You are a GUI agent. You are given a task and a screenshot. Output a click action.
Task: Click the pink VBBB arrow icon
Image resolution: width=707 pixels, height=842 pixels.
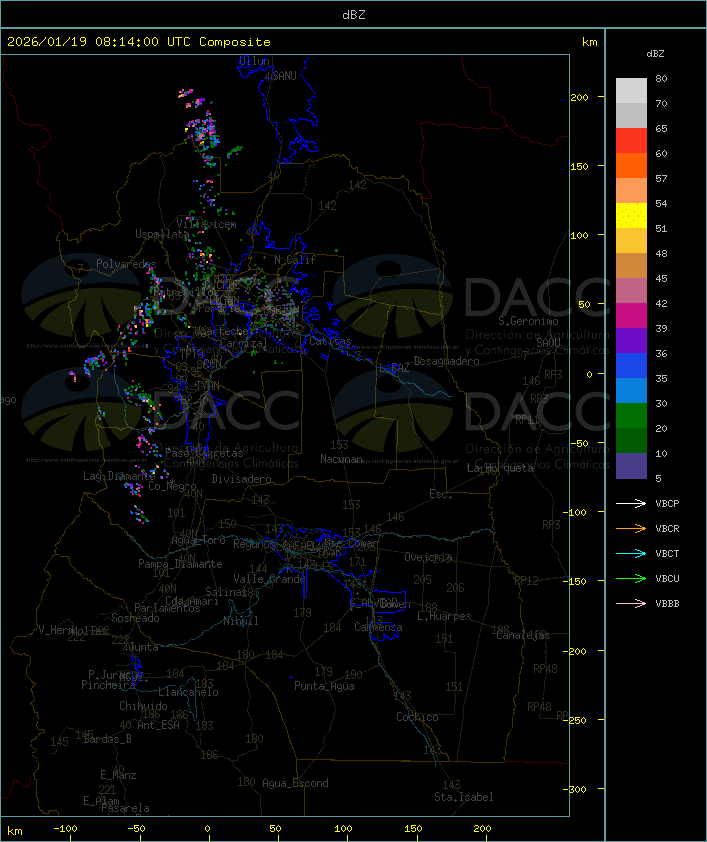[631, 604]
